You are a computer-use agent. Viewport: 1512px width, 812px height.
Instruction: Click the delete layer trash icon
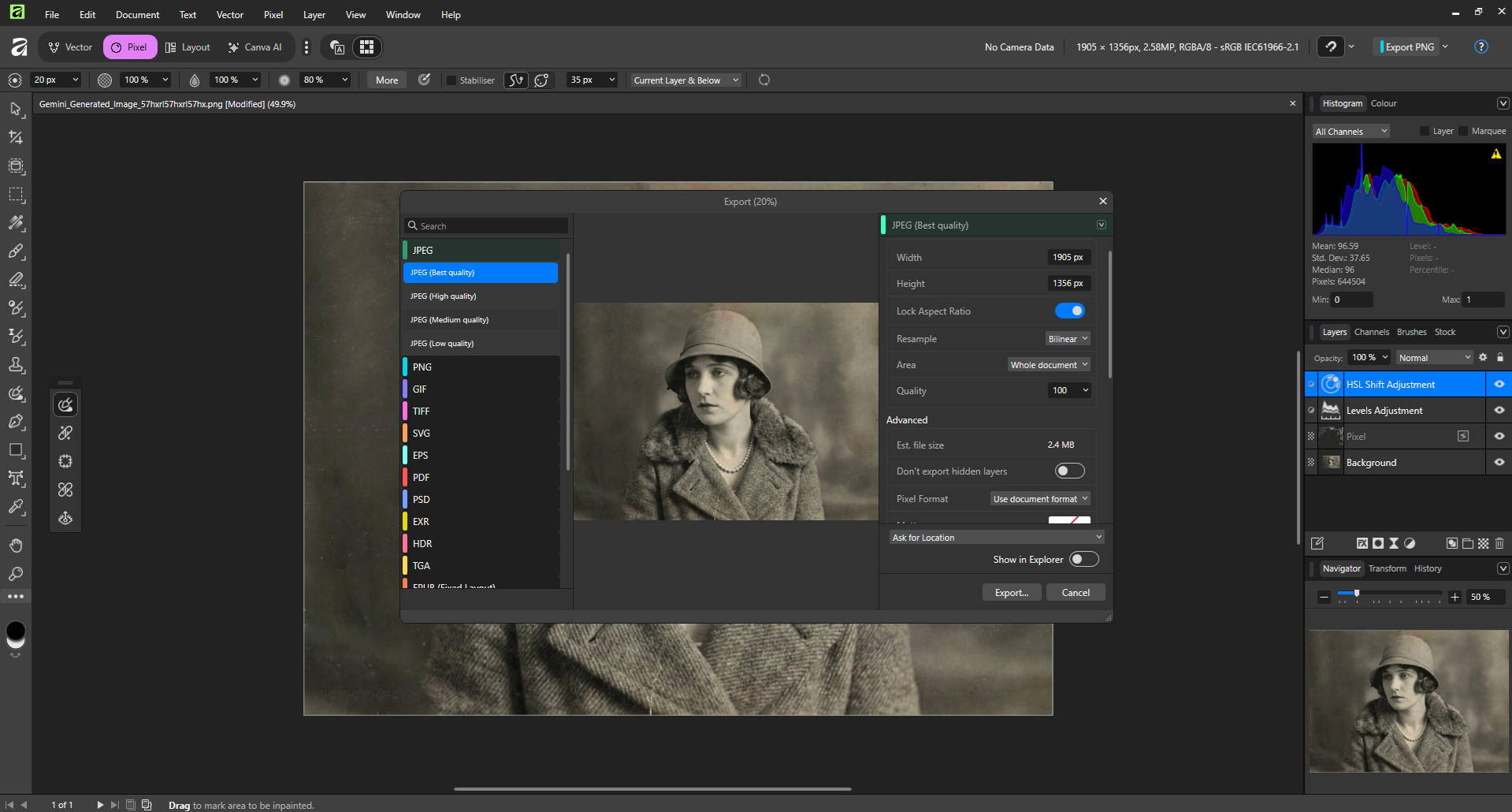tap(1499, 543)
